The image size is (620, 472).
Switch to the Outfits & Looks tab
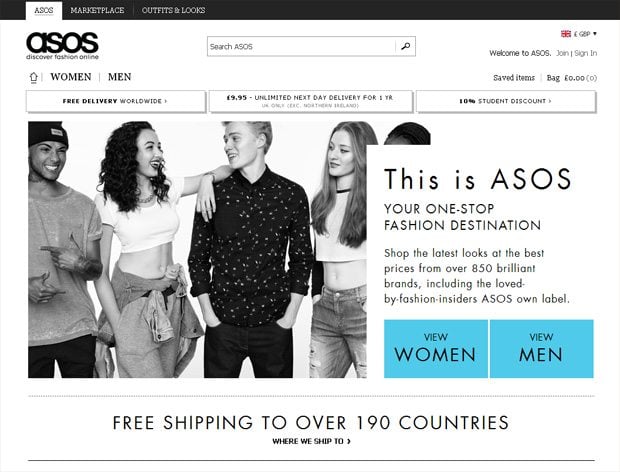coord(173,10)
